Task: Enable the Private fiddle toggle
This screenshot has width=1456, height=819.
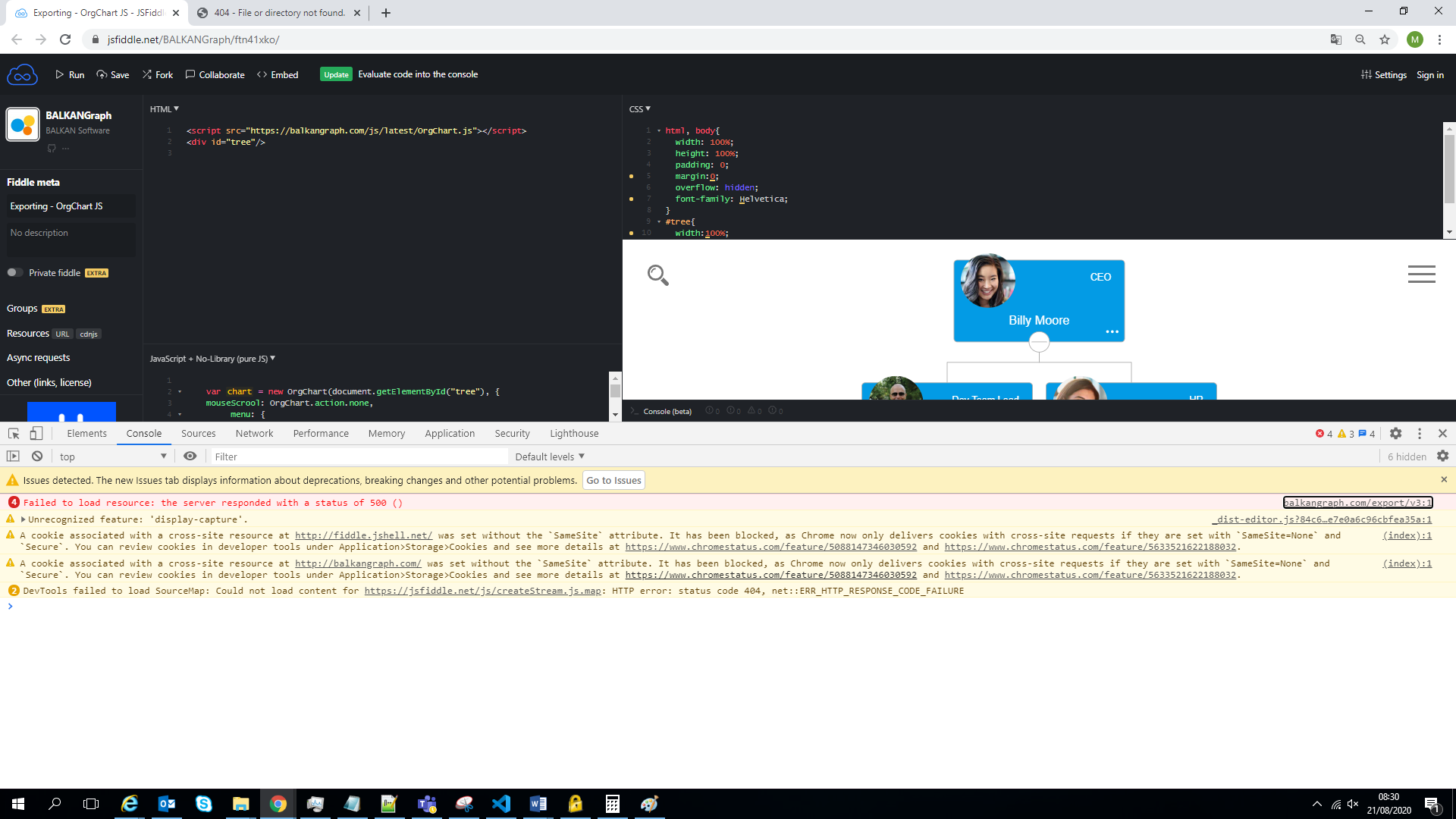Action: [x=13, y=272]
